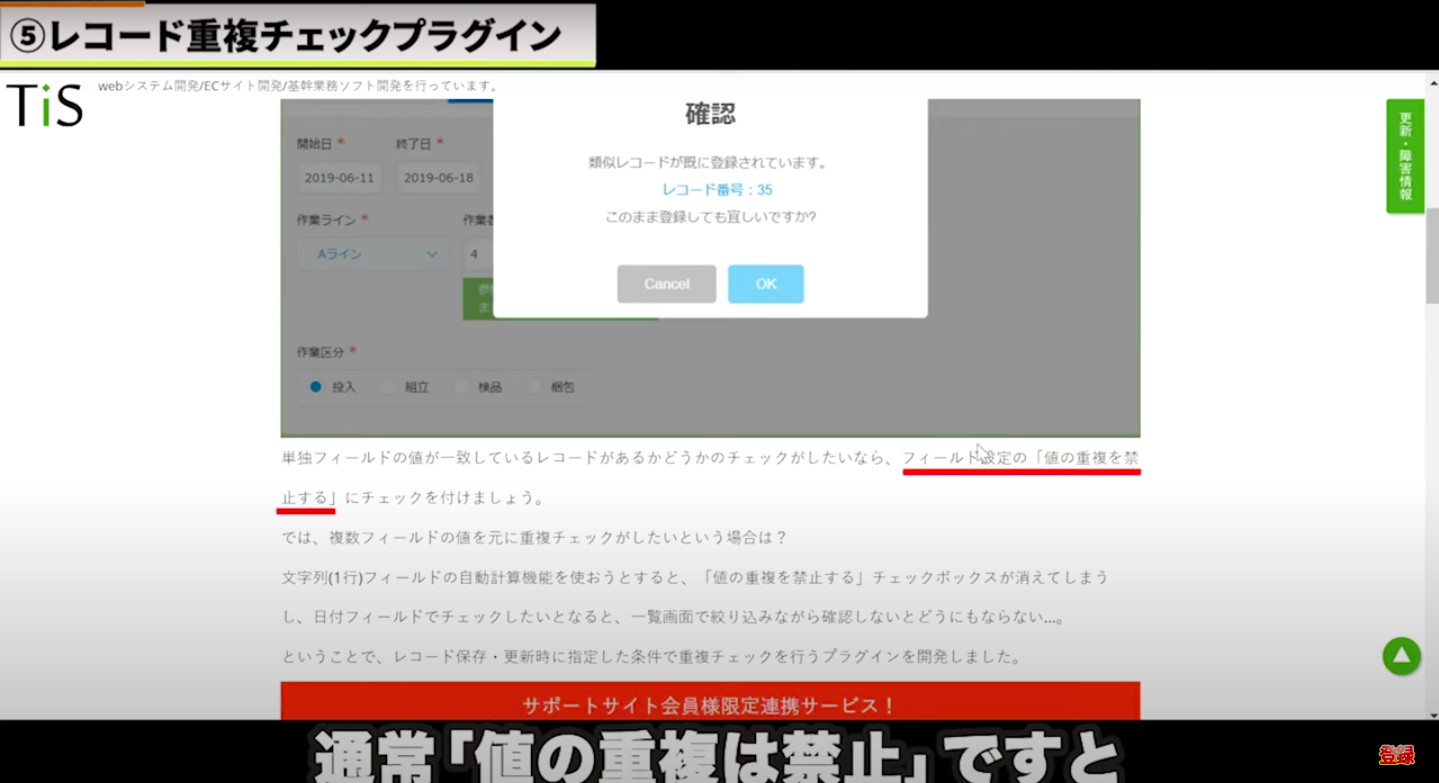This screenshot has width=1439, height=783.
Task: Click the page vertical scrollbar thumb
Action: pos(1431,255)
